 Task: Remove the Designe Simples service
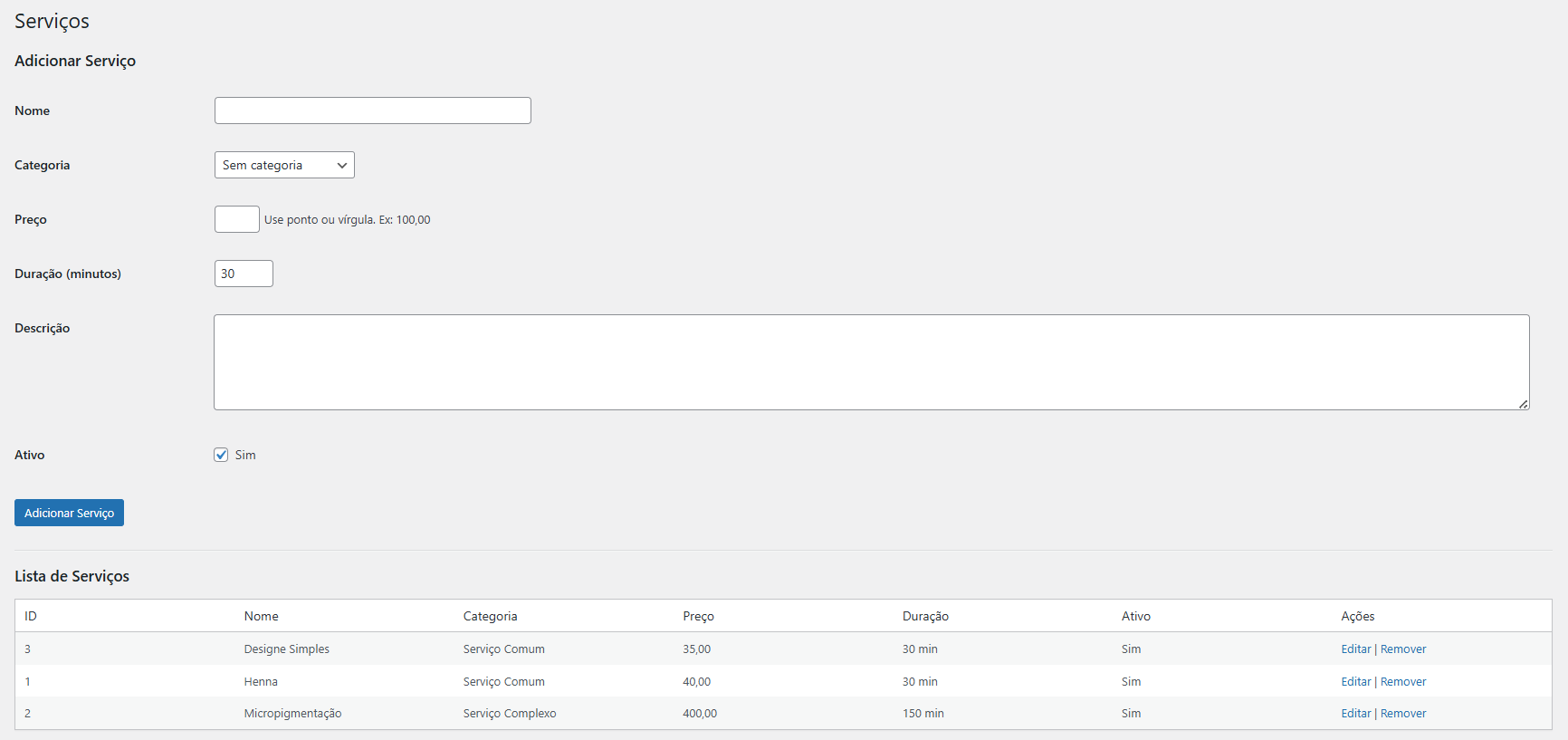coord(1403,649)
